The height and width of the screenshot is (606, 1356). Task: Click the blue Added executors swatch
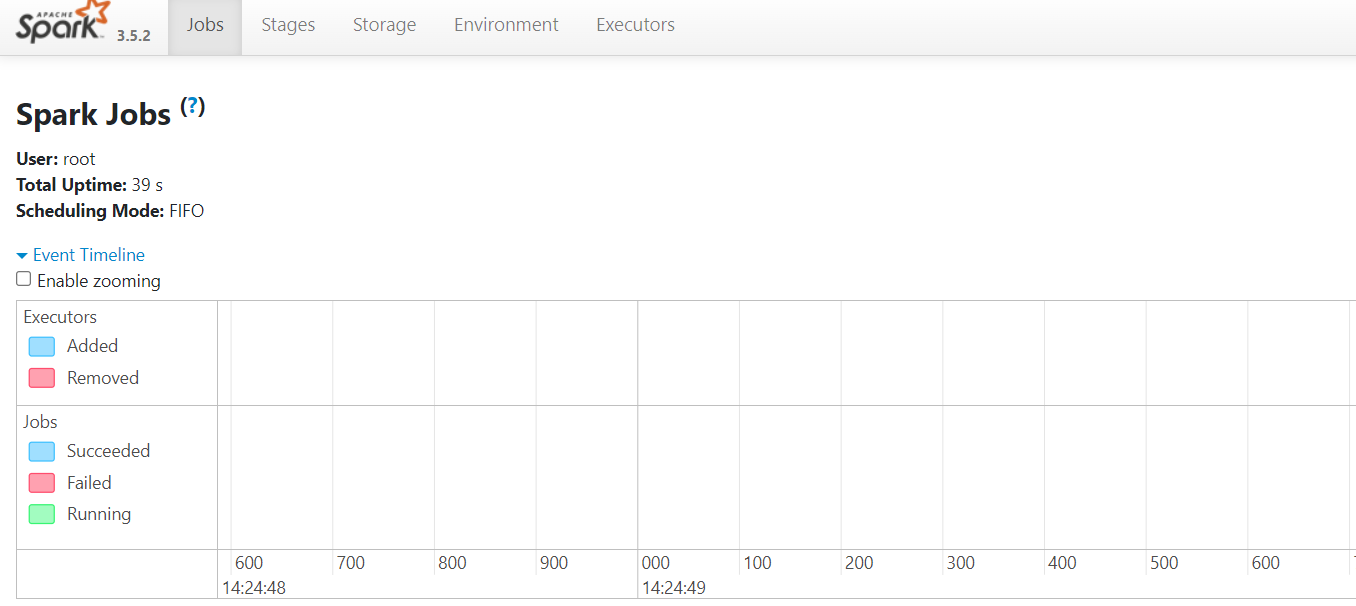pos(42,346)
